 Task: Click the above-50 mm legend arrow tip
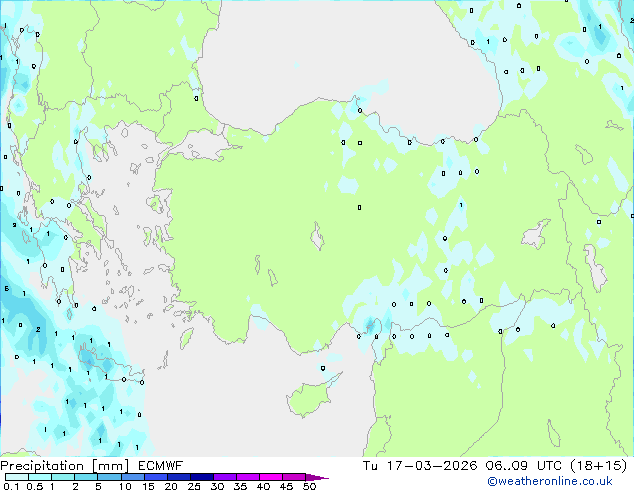coord(317,477)
